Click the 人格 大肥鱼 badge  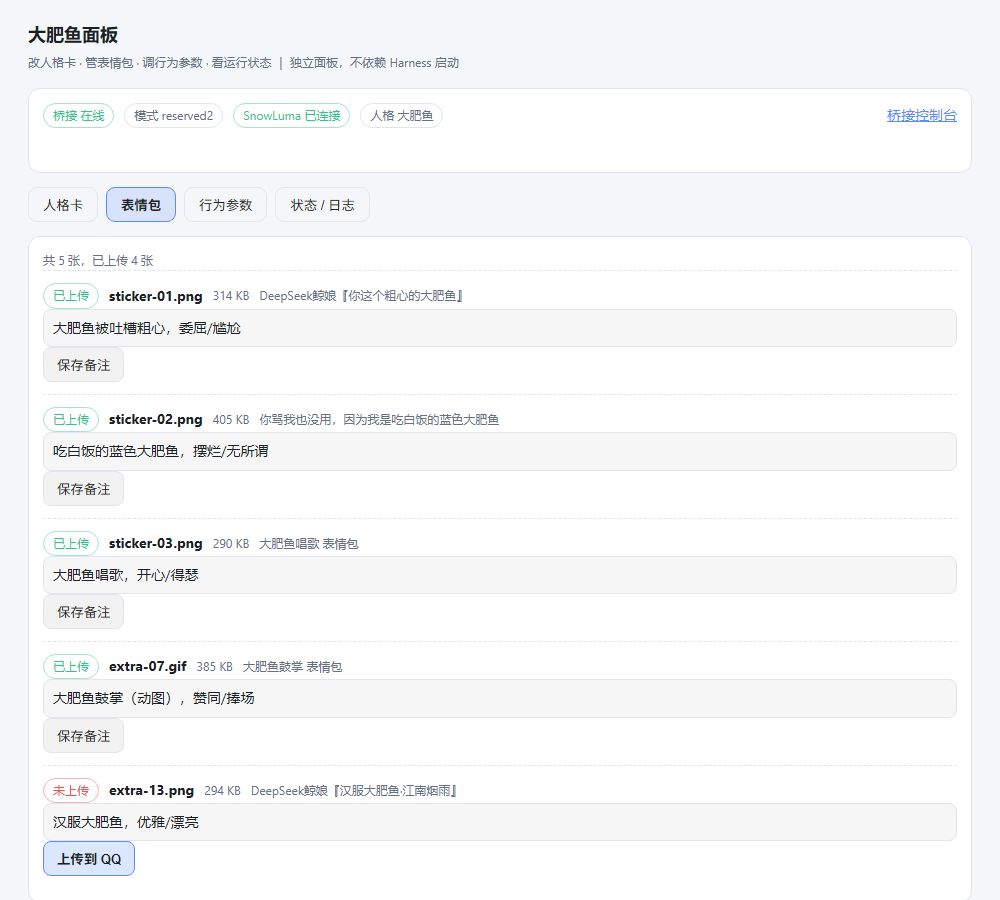click(401, 115)
